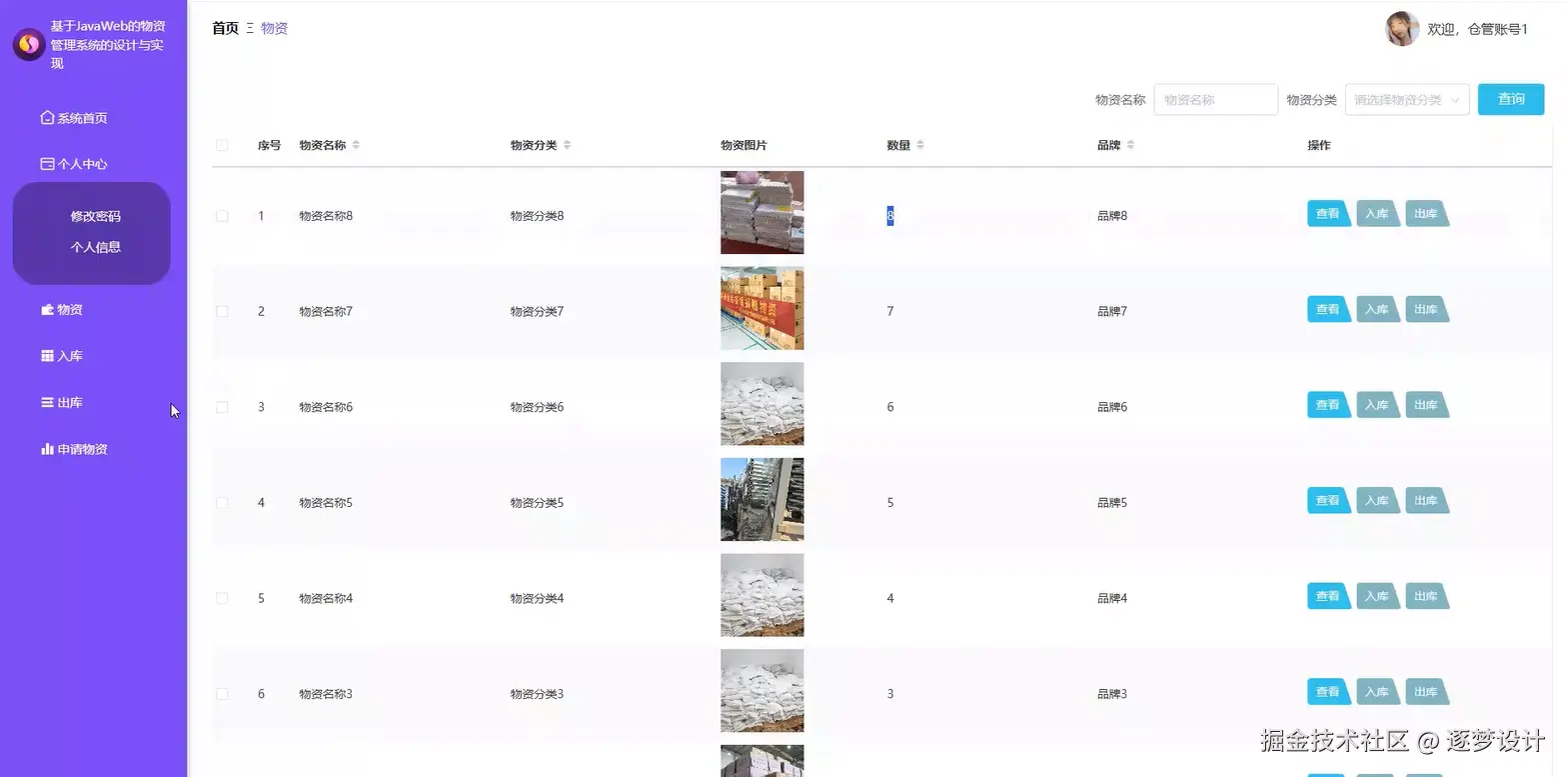Check the row checkbox for 物资名称7

tap(222, 312)
